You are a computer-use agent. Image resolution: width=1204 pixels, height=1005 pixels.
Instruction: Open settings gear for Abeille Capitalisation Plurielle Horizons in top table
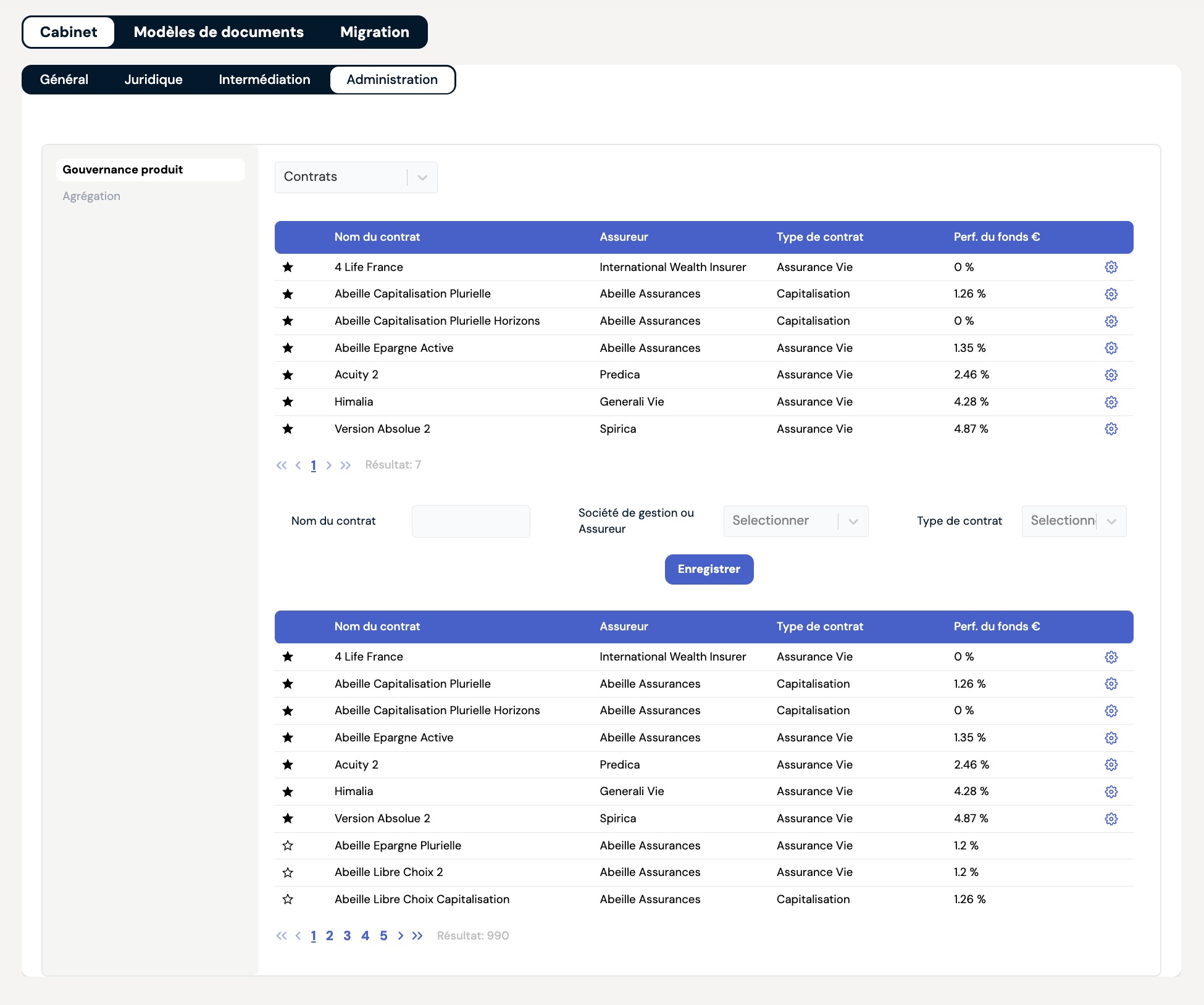click(1111, 321)
